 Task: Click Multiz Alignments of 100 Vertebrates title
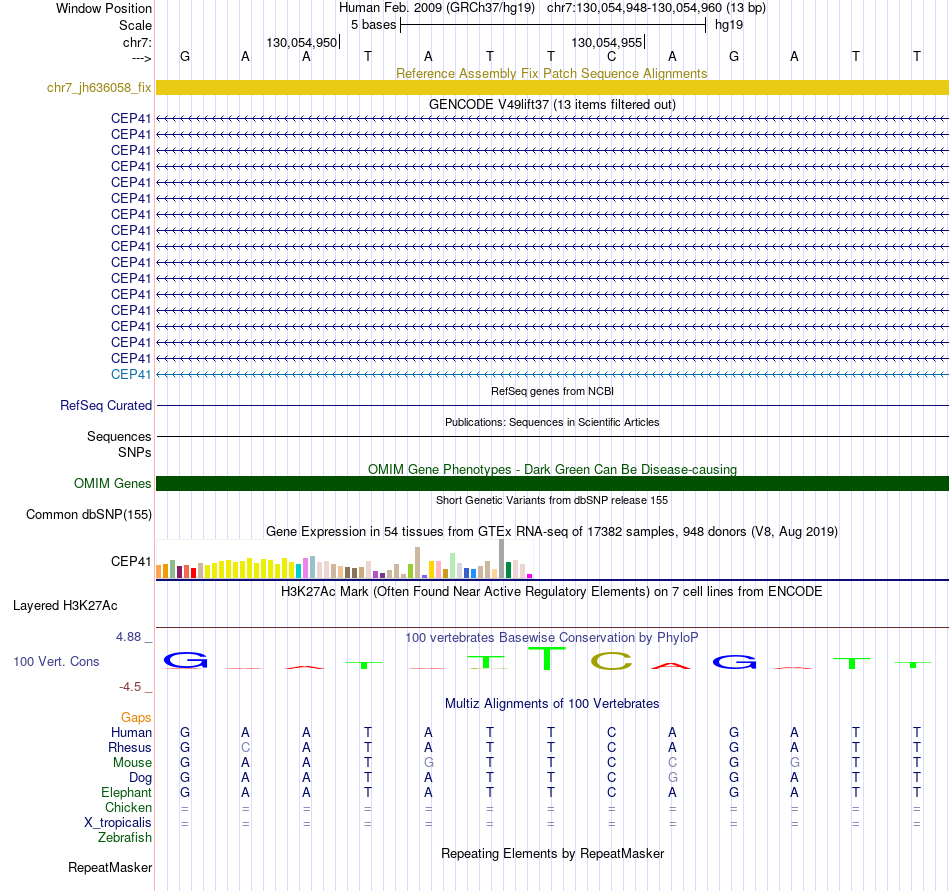point(552,703)
